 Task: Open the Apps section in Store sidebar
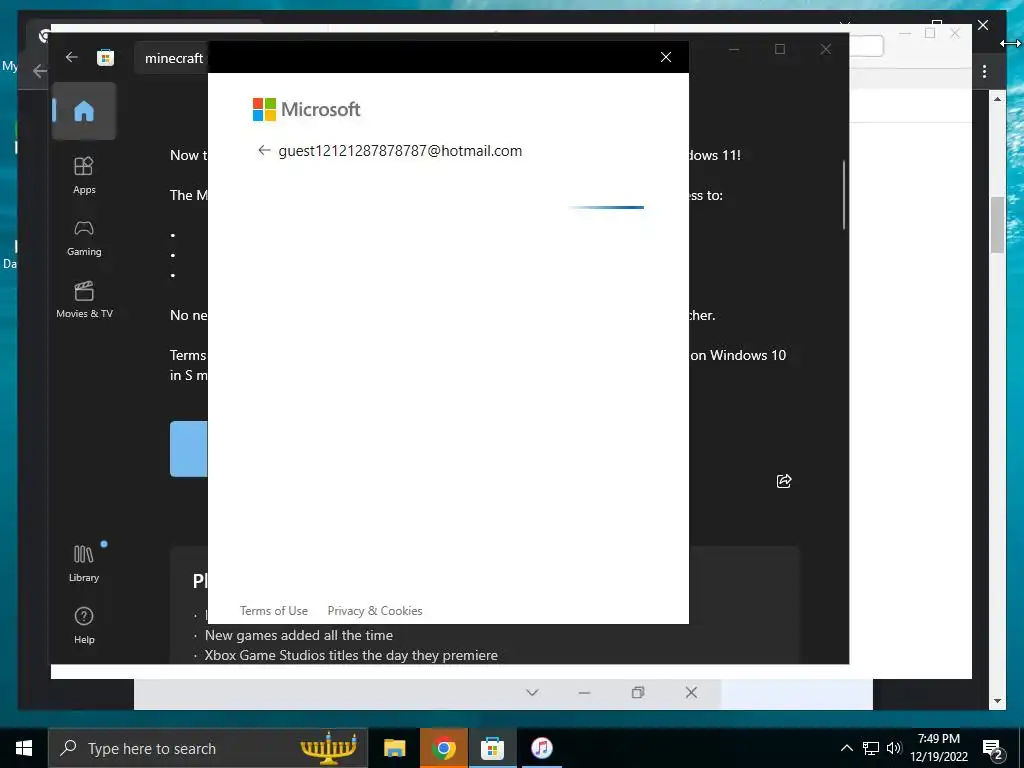pyautogui.click(x=84, y=176)
